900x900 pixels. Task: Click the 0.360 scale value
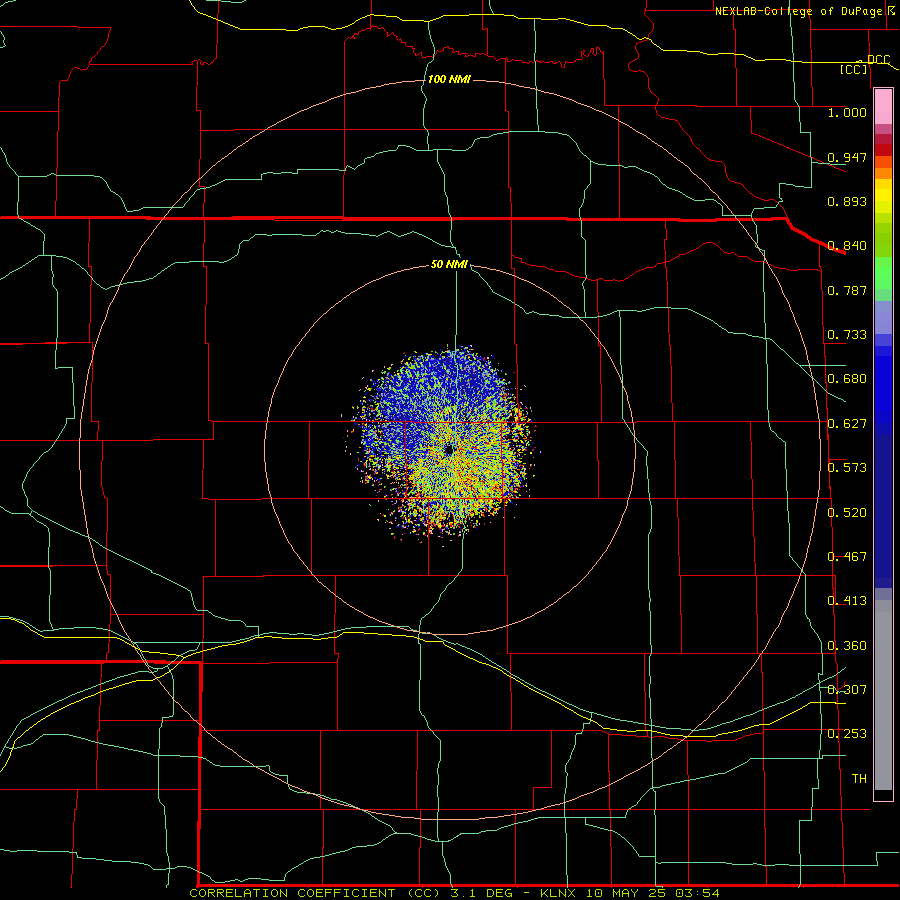coord(847,646)
